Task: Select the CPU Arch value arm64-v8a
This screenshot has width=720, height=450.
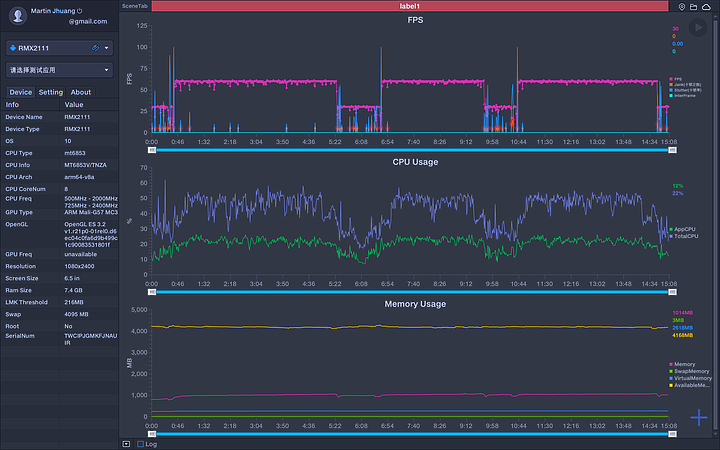Action: coord(79,177)
